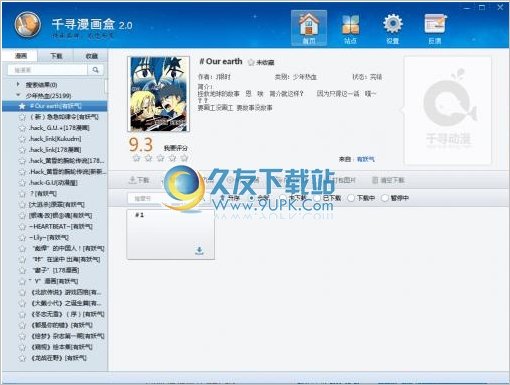510x385 pixels.
Task: Star the .hack_G.U.+[178漫画] entry
Action: (22, 128)
